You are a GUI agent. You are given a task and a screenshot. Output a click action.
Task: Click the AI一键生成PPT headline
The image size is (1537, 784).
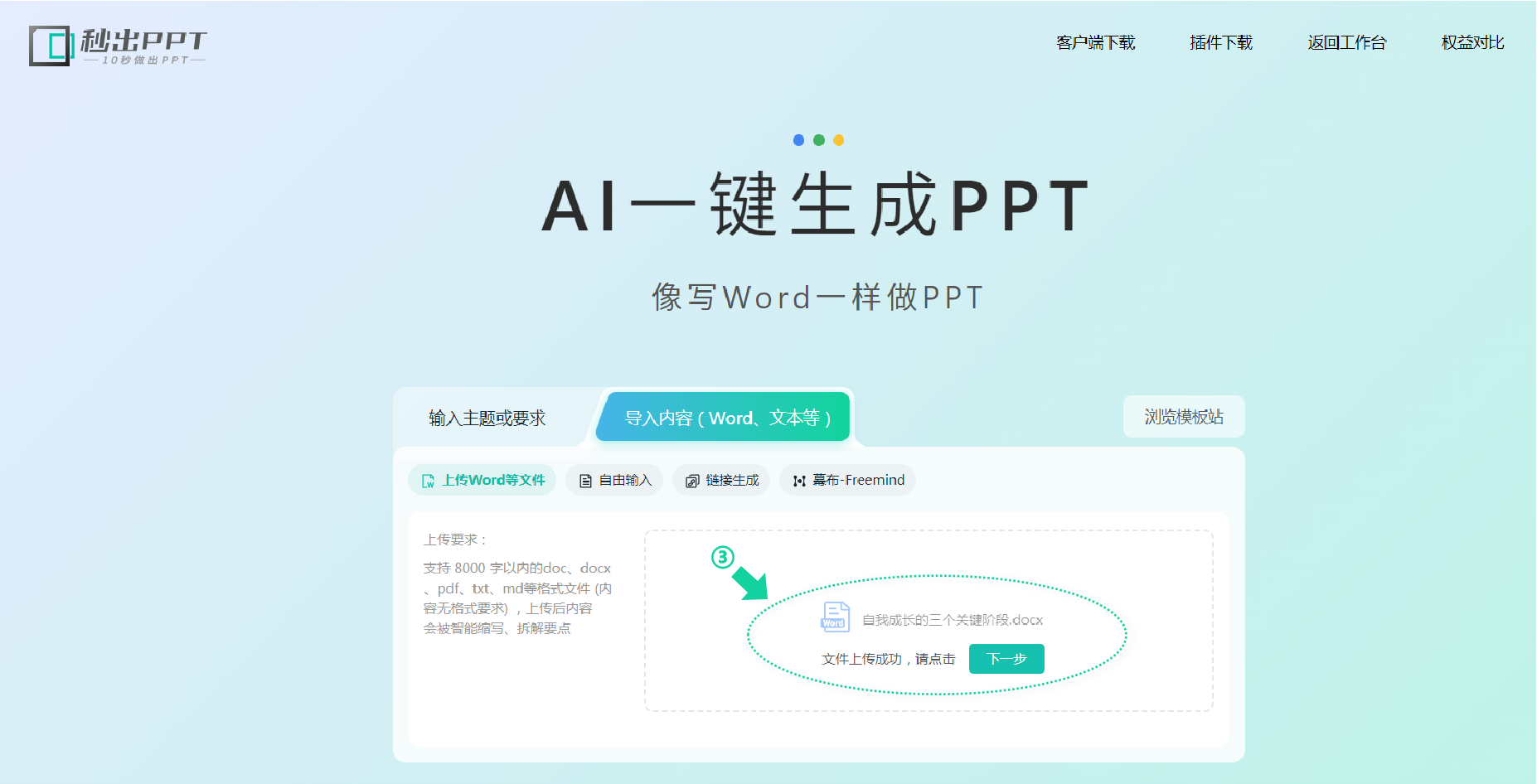pyautogui.click(x=817, y=204)
